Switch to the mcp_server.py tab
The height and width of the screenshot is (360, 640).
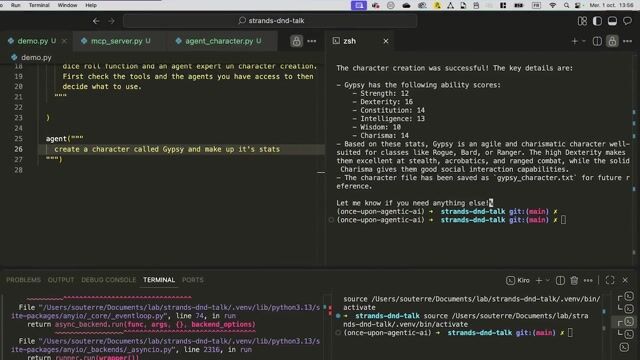(x=116, y=41)
